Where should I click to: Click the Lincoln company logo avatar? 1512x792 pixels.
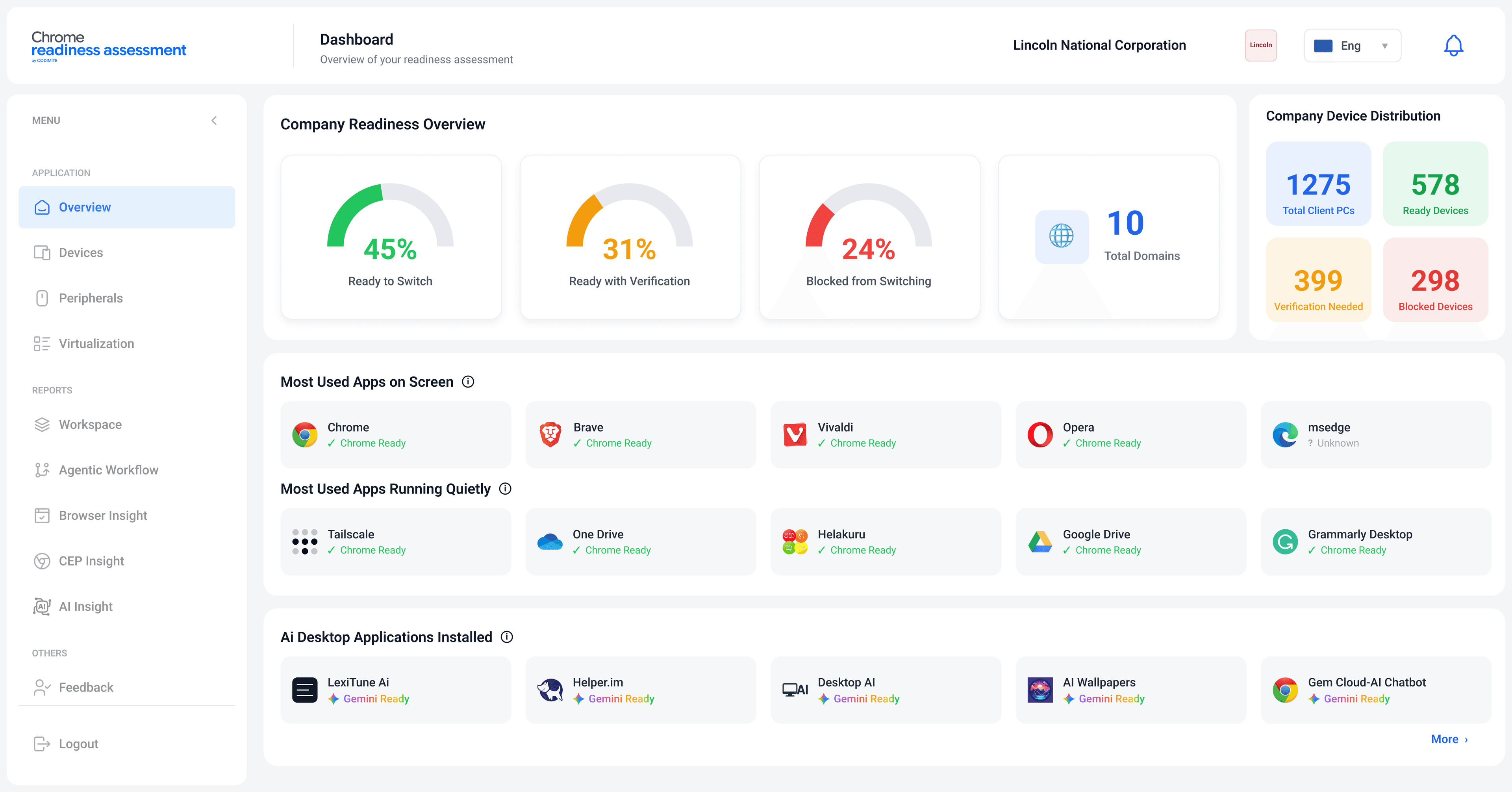(x=1261, y=45)
